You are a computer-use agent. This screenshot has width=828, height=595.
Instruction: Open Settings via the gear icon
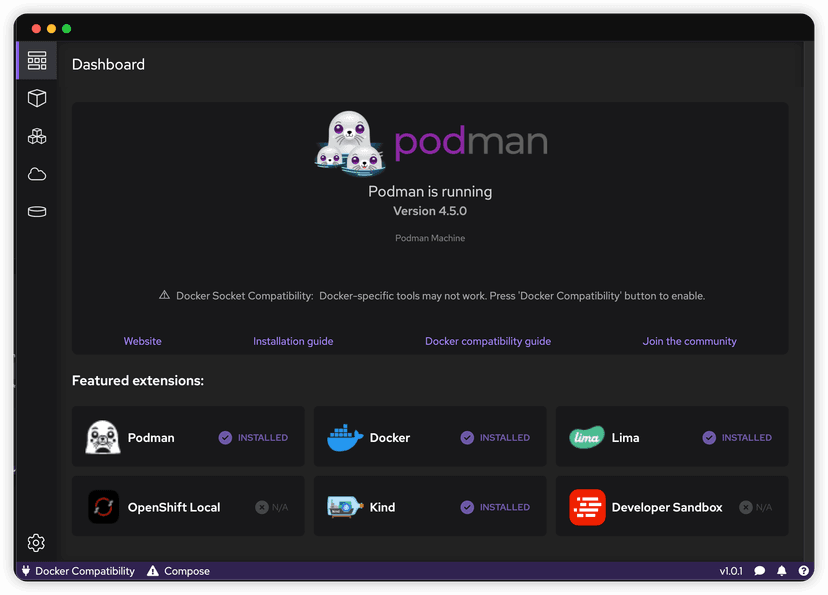click(x=36, y=543)
